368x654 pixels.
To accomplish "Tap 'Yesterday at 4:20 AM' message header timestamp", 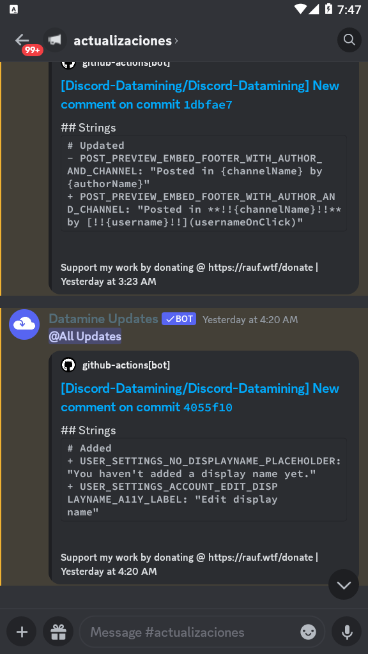I will point(250,319).
